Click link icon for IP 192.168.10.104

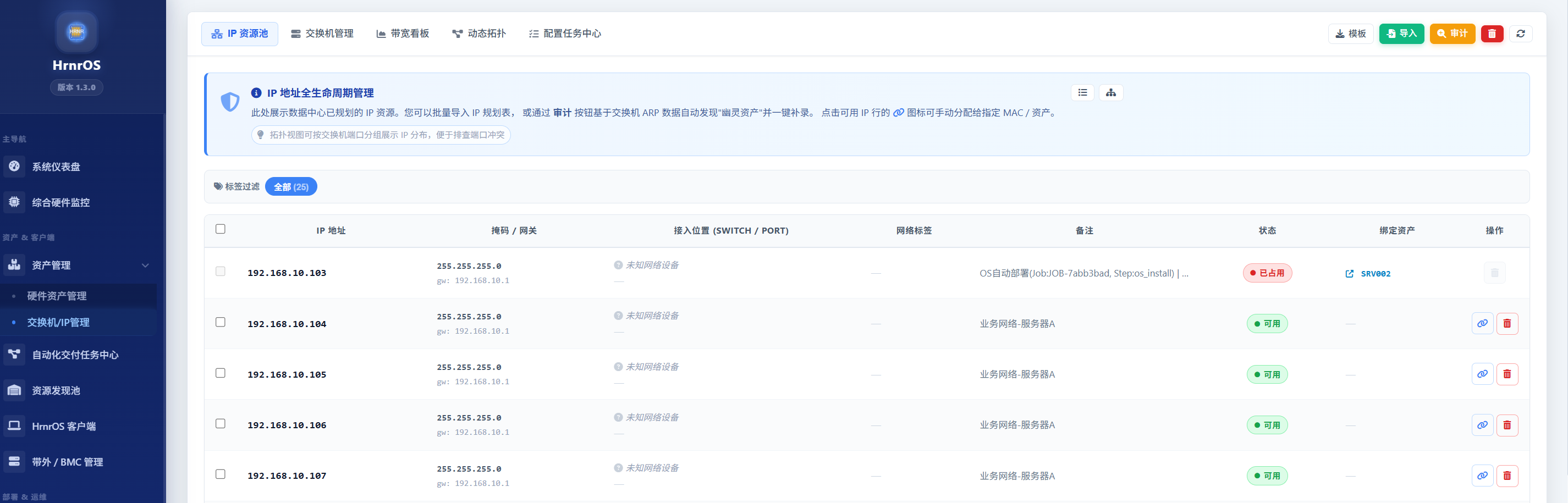pyautogui.click(x=1482, y=324)
